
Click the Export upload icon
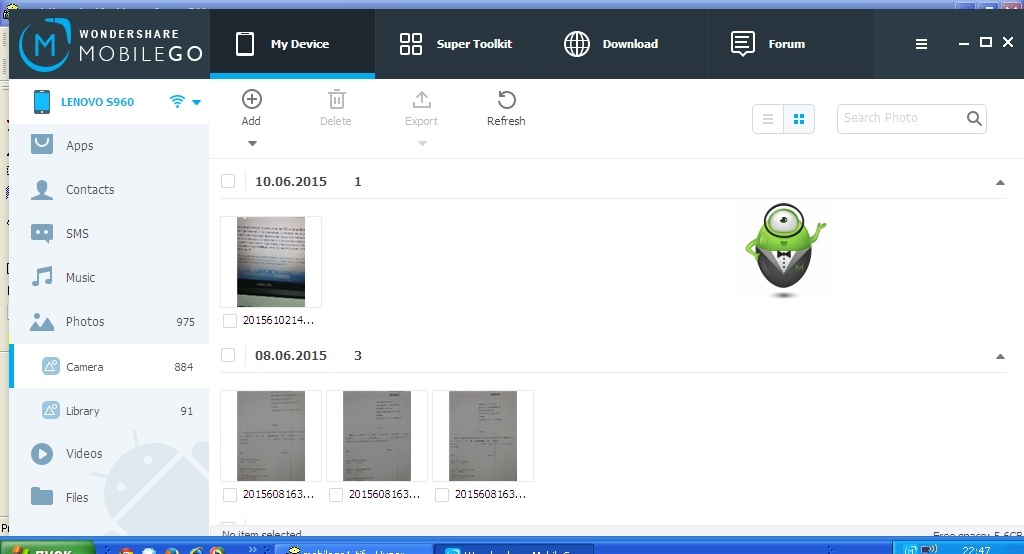pos(422,99)
